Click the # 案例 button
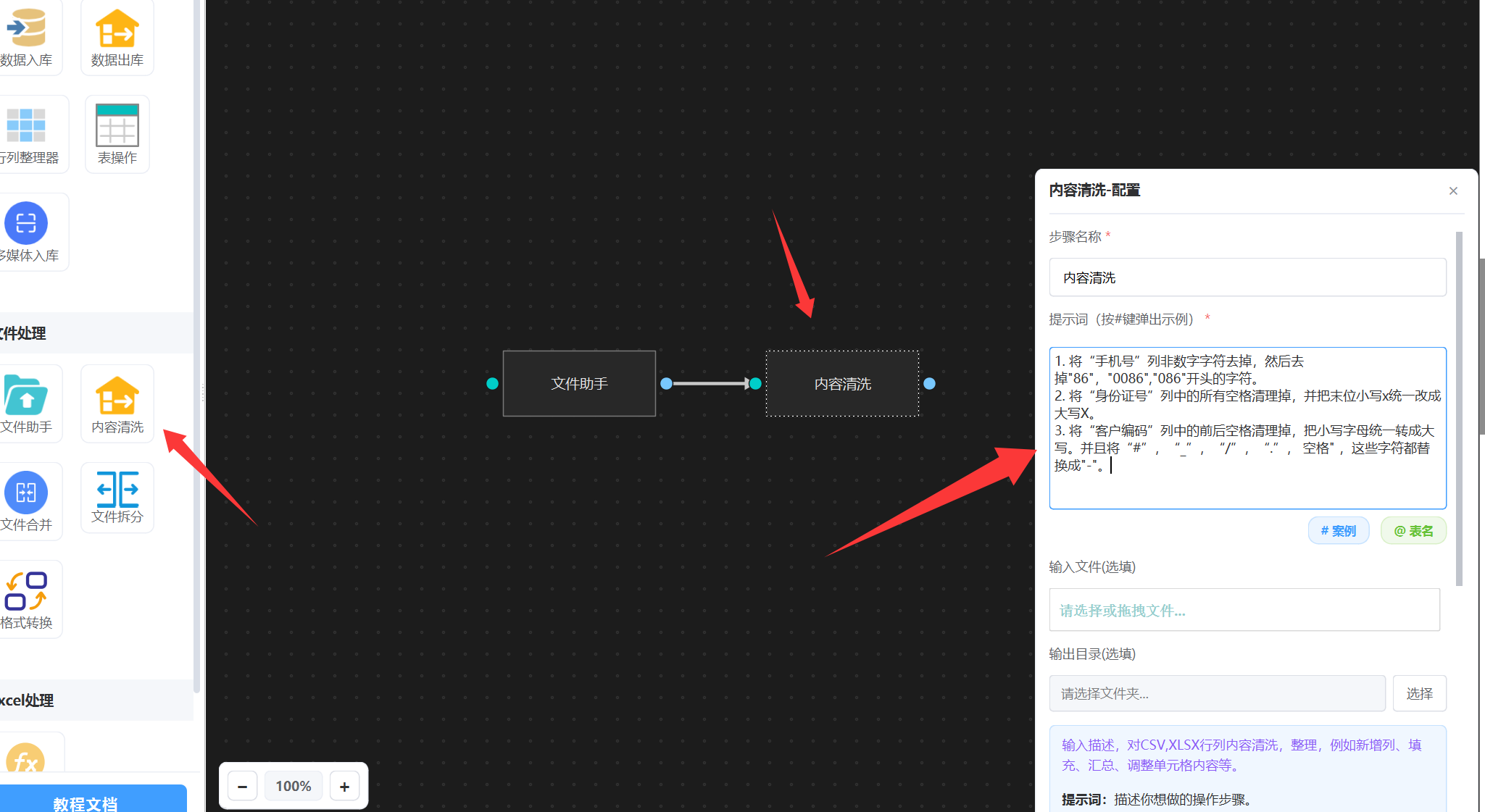 (1338, 531)
